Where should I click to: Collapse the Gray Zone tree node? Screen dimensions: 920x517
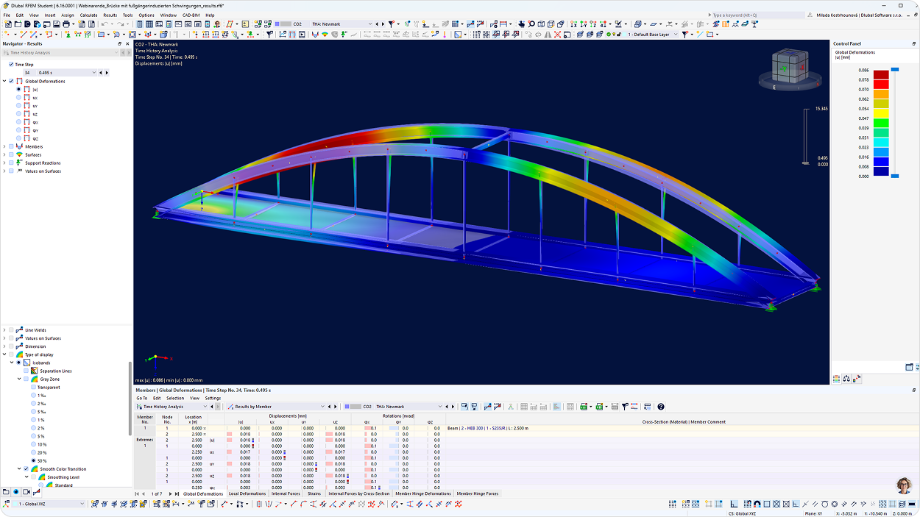coord(19,379)
